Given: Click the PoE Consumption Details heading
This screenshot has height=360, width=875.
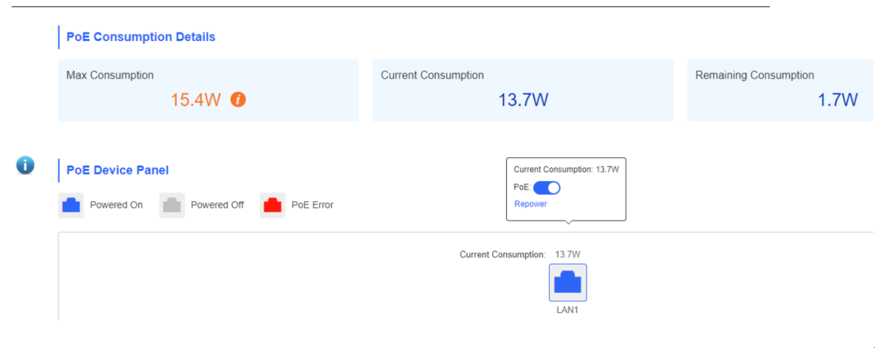Looking at the screenshot, I should [x=141, y=37].
